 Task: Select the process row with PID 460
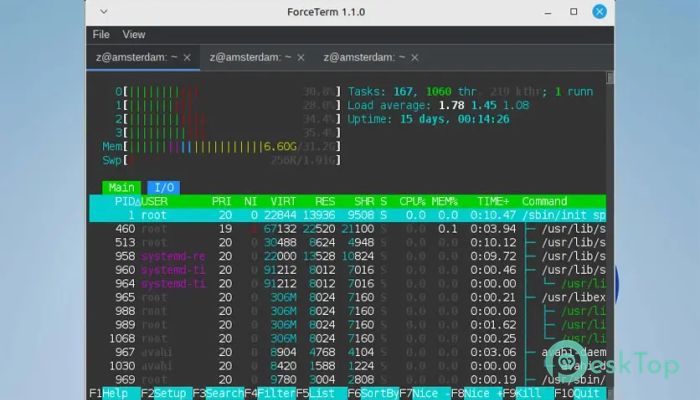347,229
